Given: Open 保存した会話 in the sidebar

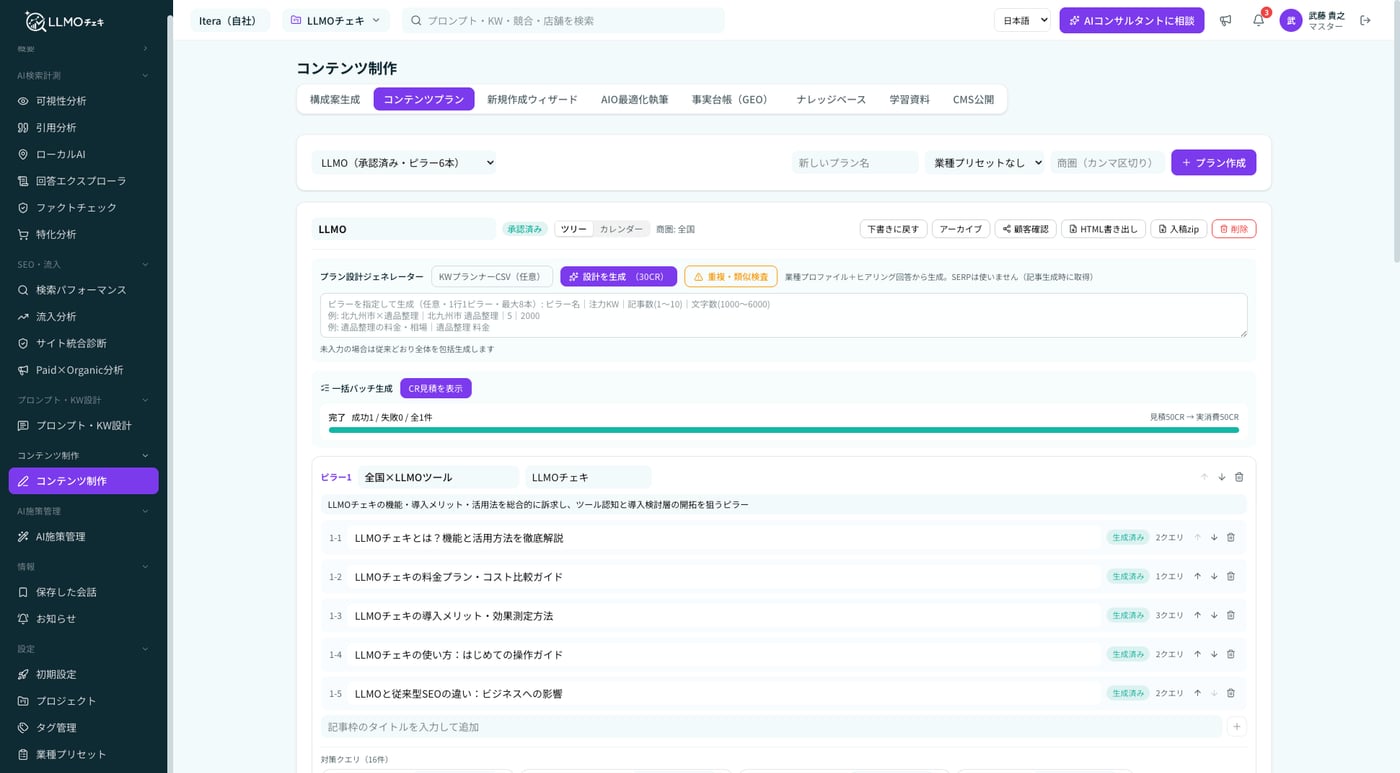Looking at the screenshot, I should pos(83,592).
